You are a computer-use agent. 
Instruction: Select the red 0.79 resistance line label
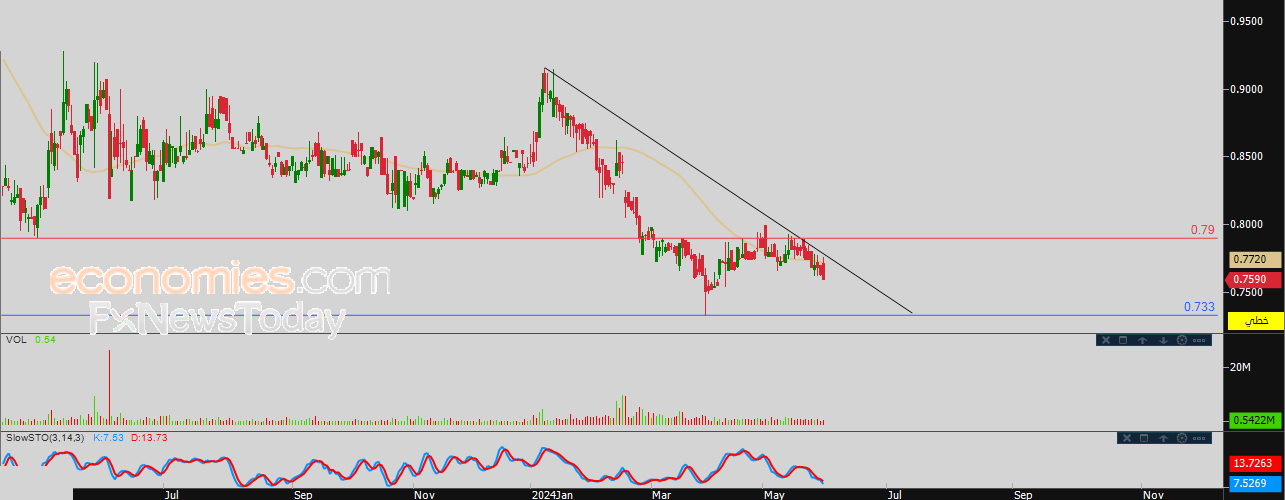coord(1202,229)
